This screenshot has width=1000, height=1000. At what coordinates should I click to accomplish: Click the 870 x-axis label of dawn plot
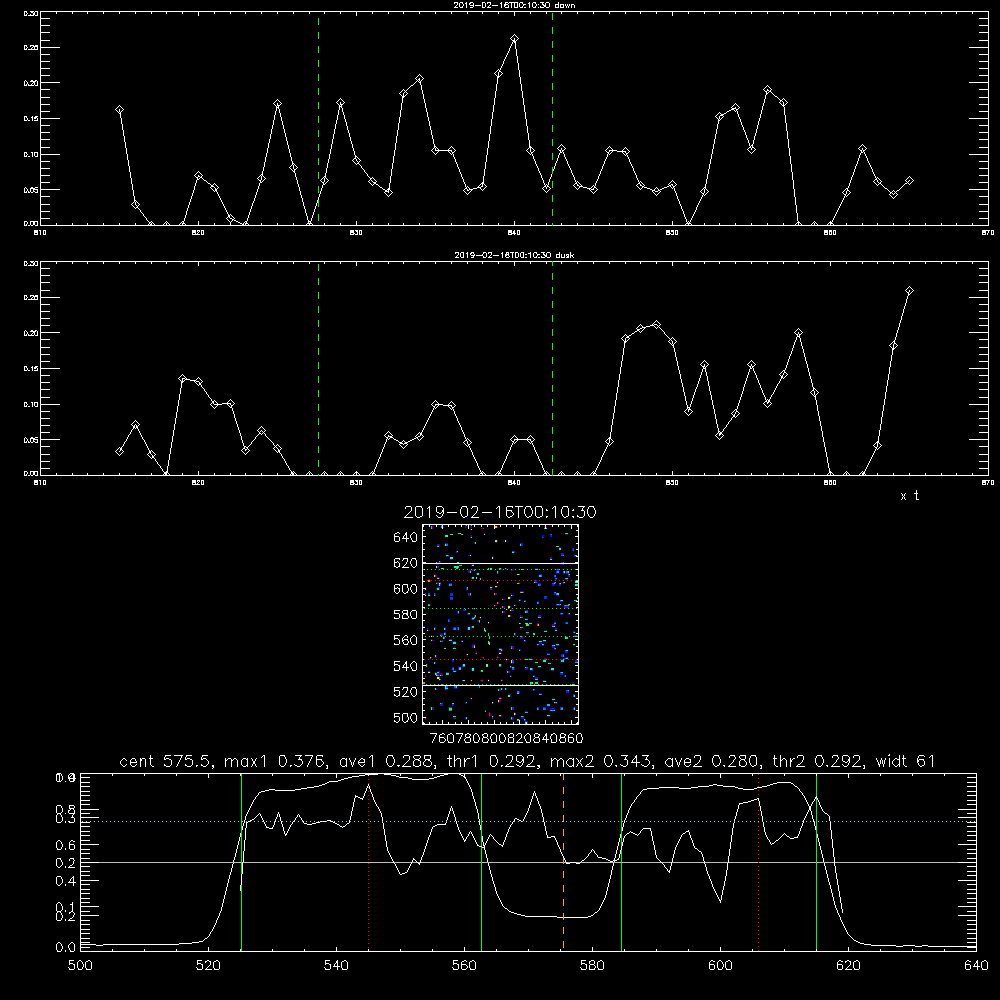[988, 233]
